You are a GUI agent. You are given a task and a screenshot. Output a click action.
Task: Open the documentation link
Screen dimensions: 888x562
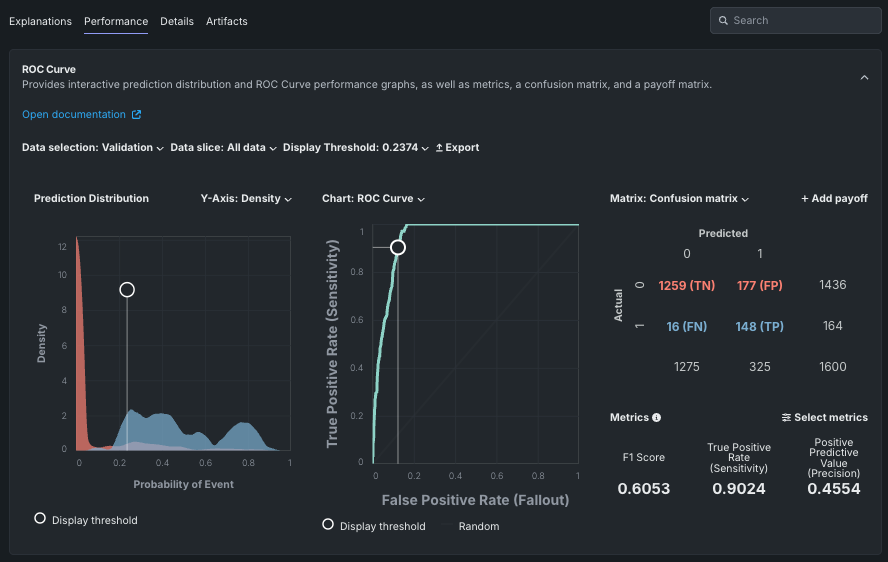[74, 115]
